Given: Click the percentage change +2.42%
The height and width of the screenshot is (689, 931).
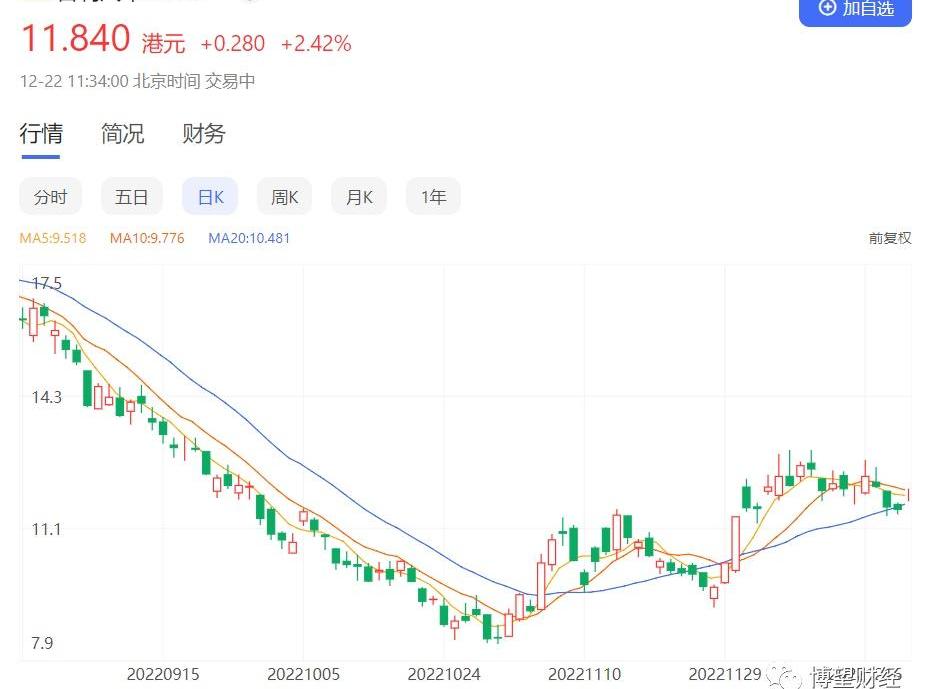Looking at the screenshot, I should click(x=316, y=43).
